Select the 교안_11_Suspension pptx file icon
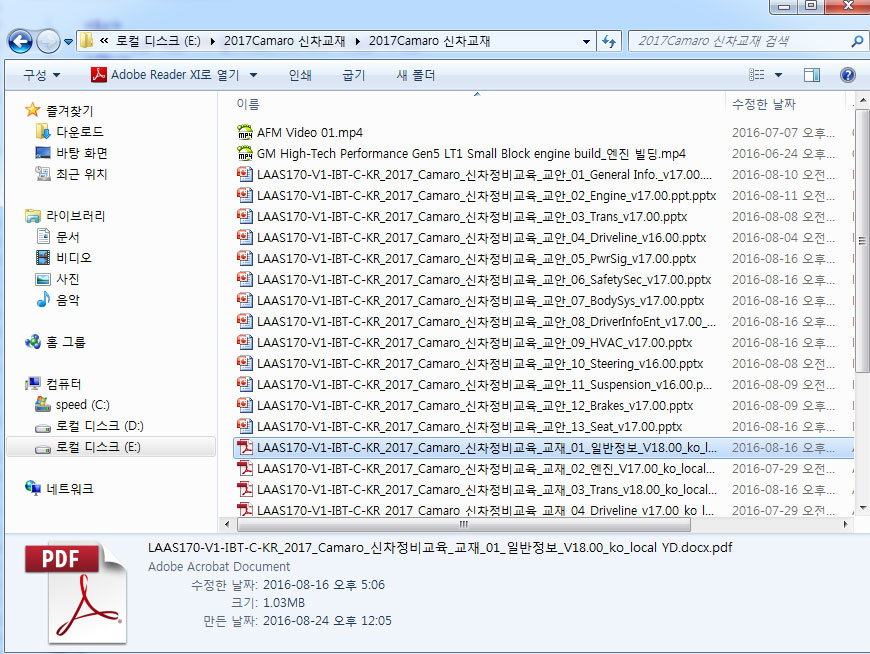 (x=245, y=384)
